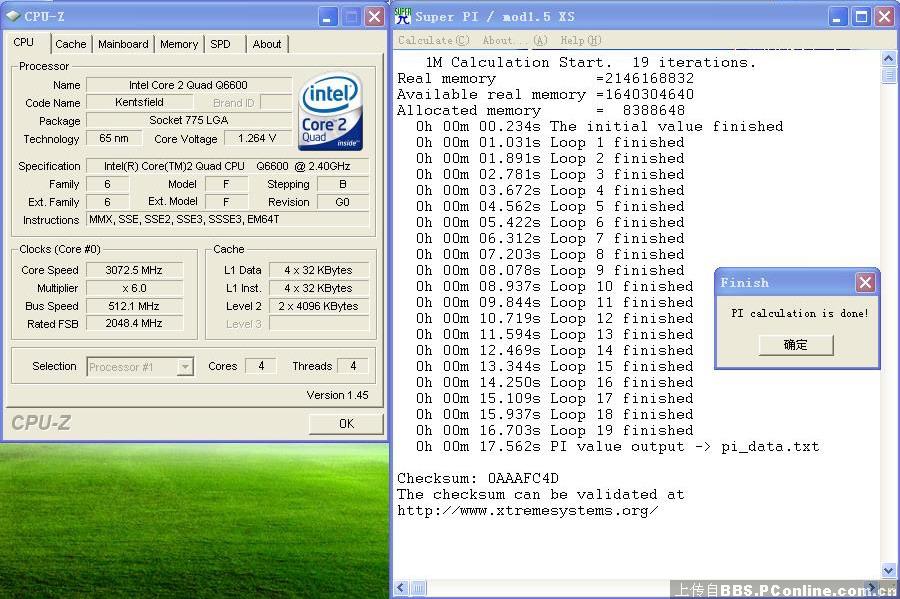Click the Level 2 cache value field
The width and height of the screenshot is (900, 599).
(x=319, y=306)
